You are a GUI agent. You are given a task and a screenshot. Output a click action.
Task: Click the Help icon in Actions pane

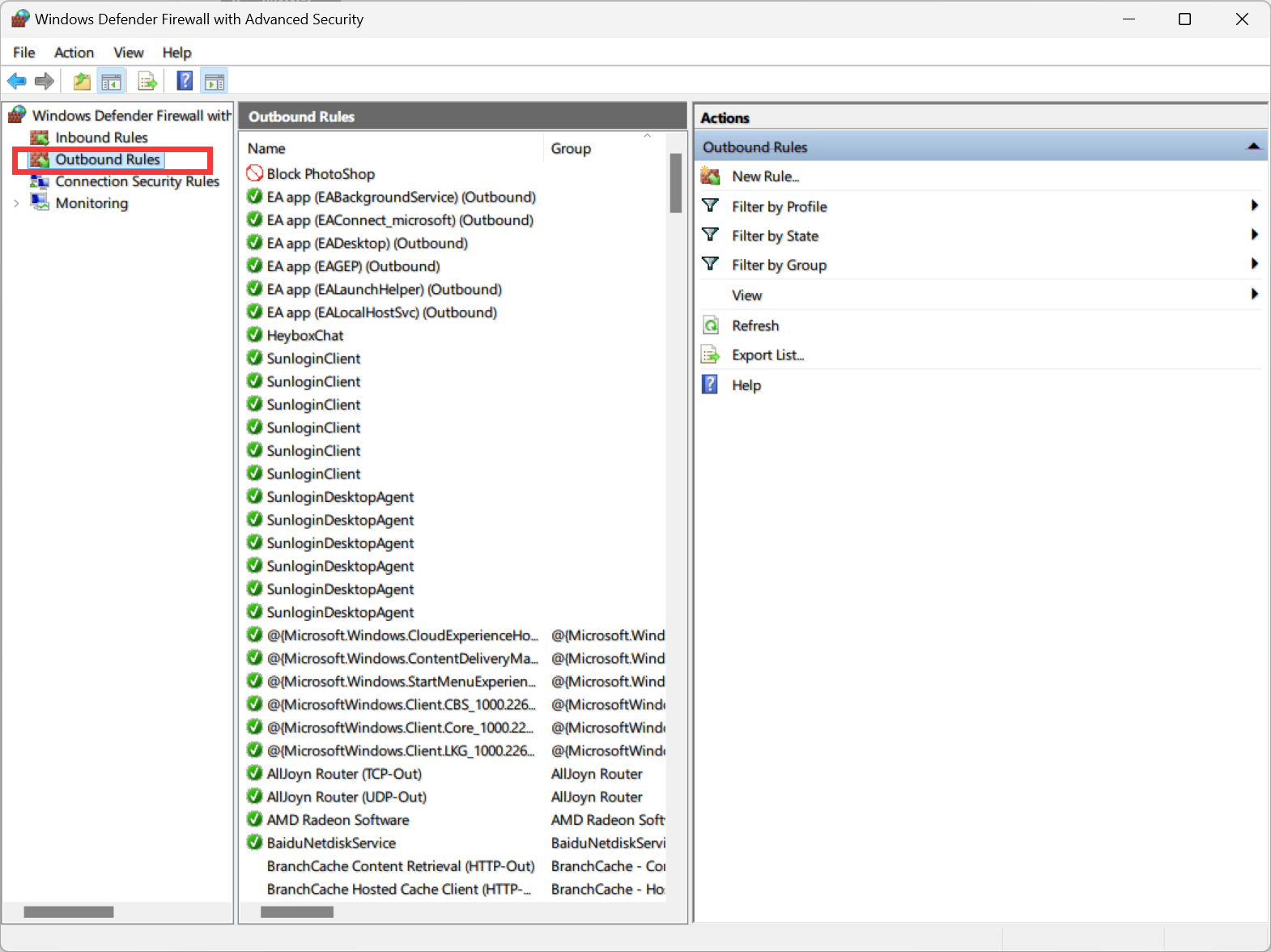click(x=710, y=385)
